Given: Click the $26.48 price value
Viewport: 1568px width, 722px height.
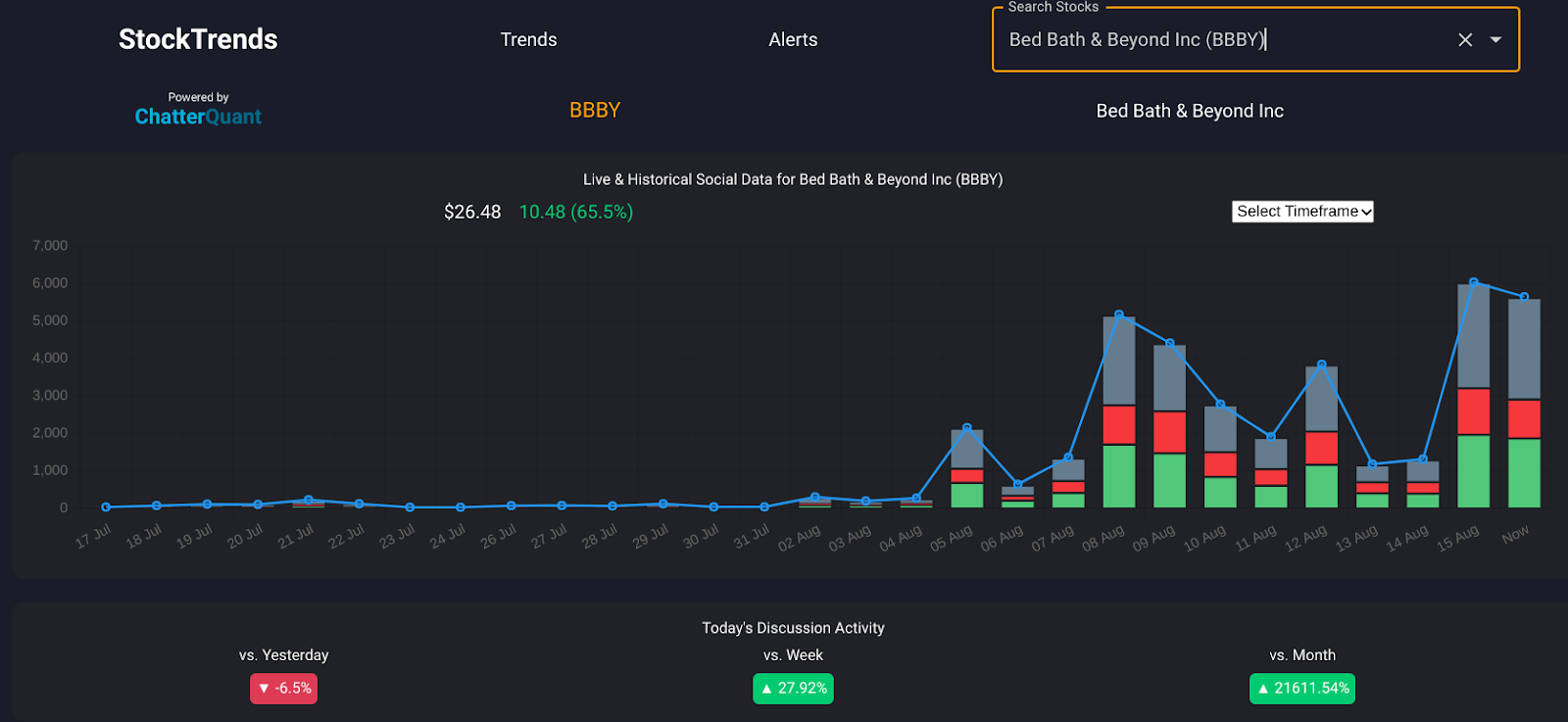Looking at the screenshot, I should point(472,212).
